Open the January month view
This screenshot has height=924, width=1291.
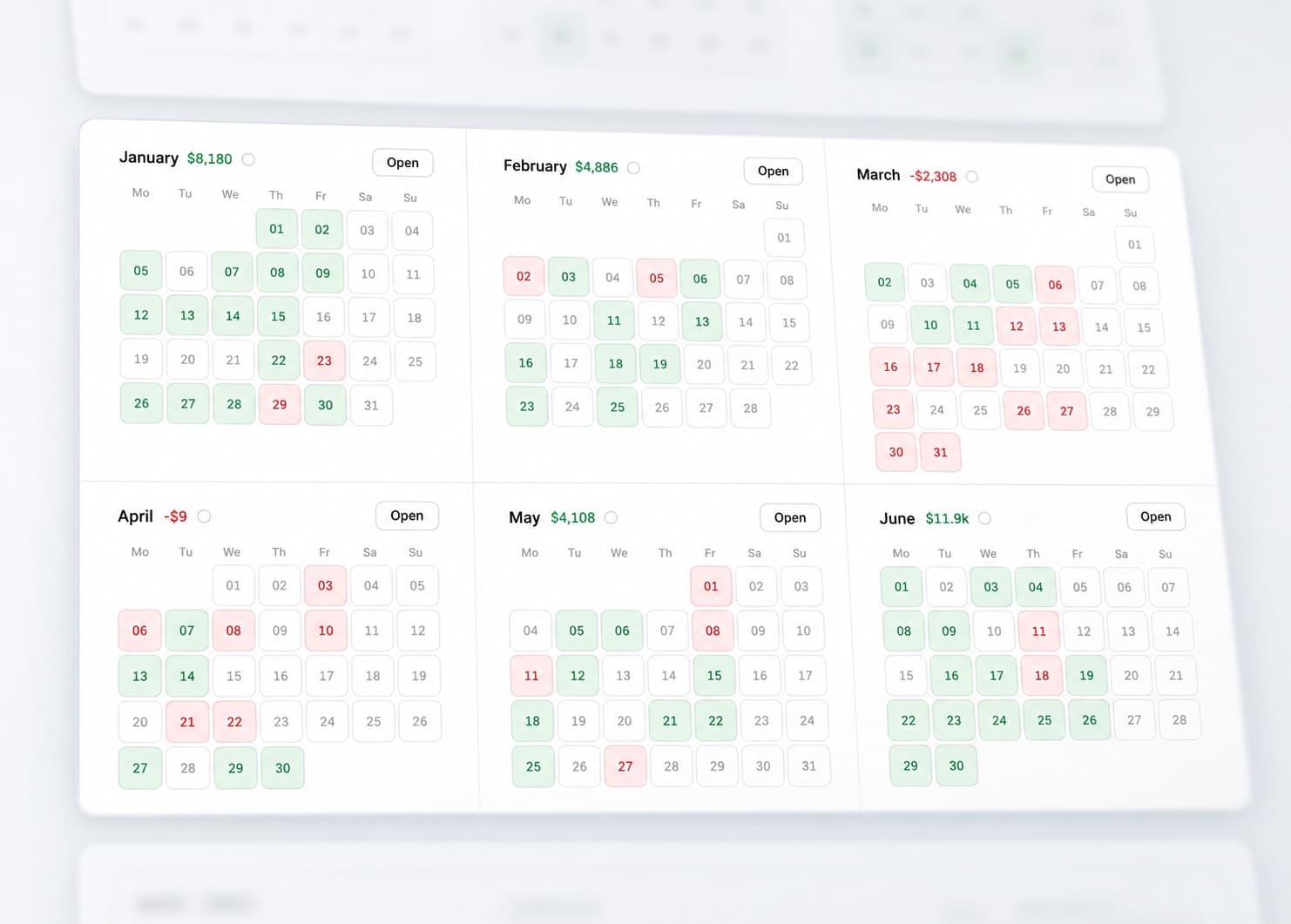coord(402,163)
